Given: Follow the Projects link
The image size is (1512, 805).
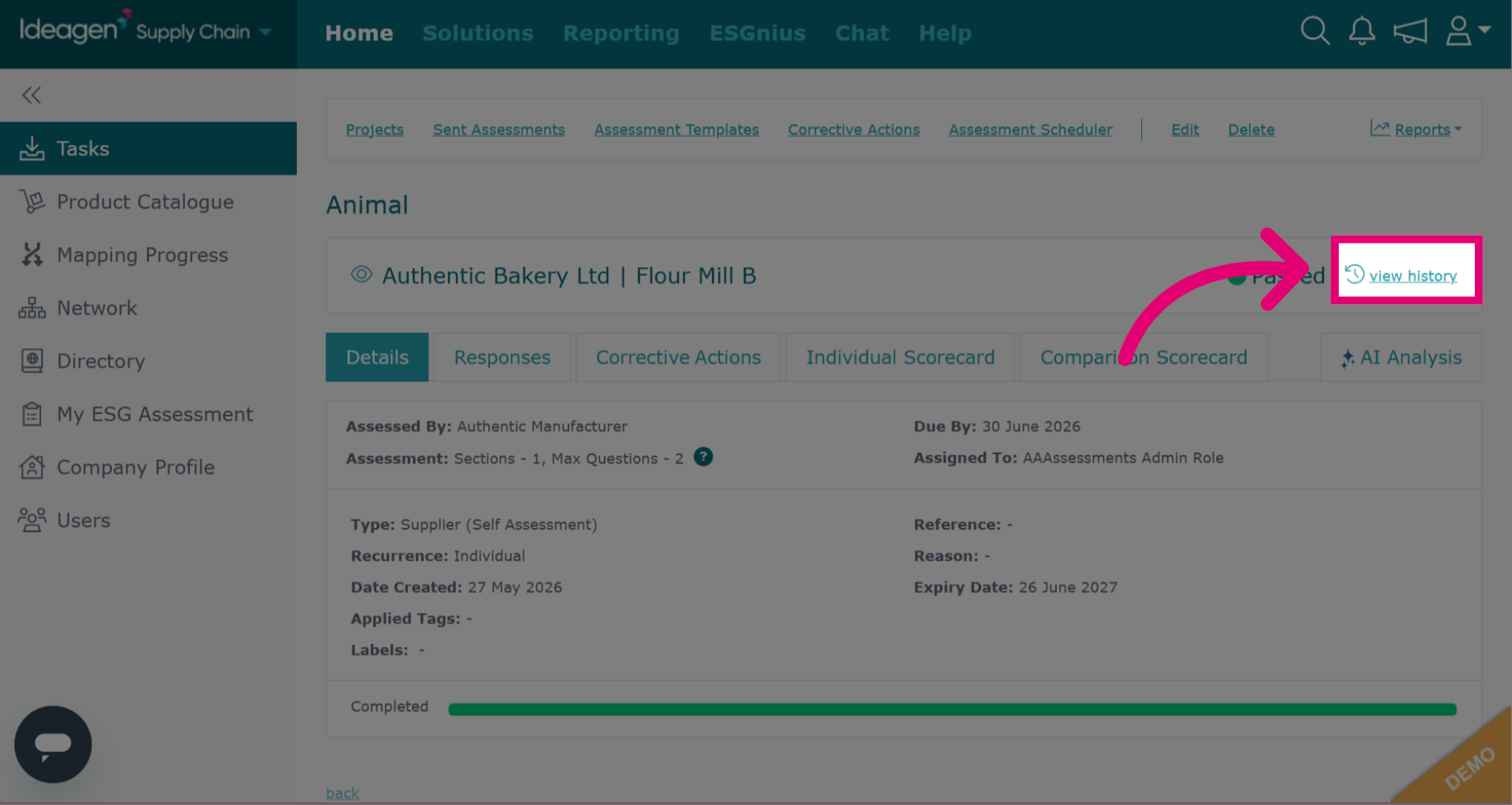Looking at the screenshot, I should point(375,130).
